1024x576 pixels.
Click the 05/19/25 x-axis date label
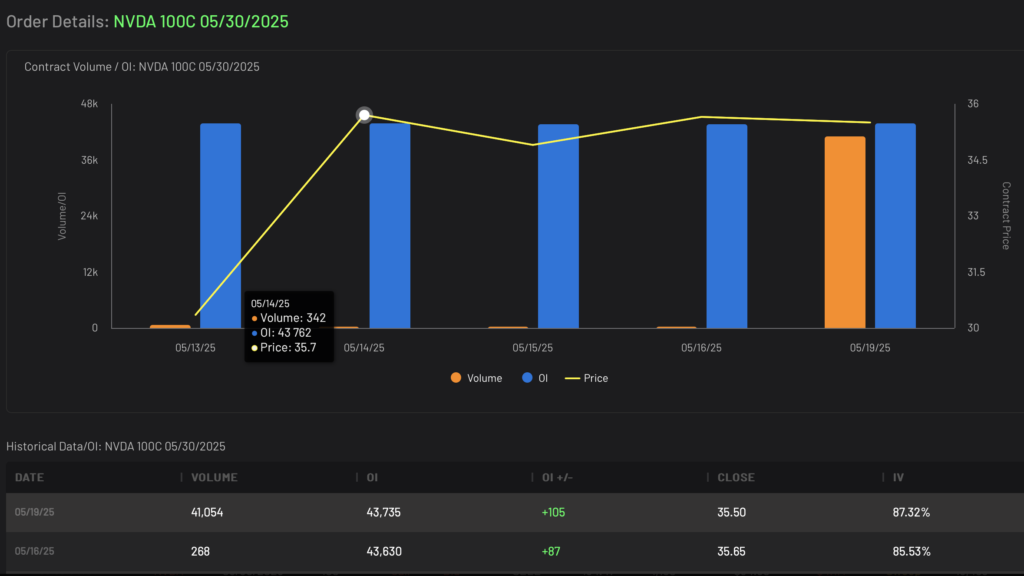[x=870, y=348]
